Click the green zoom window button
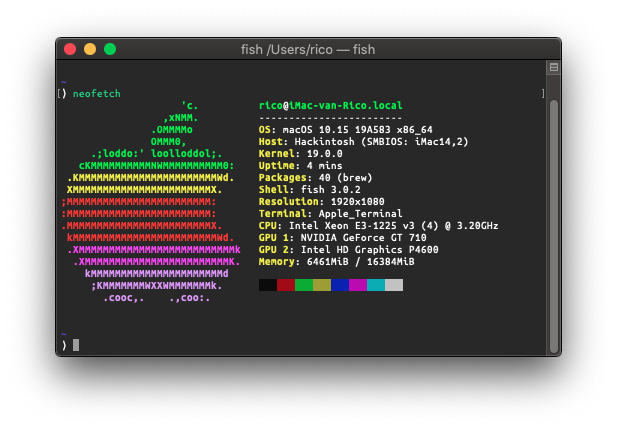This screenshot has height=430, width=617. click(x=110, y=49)
